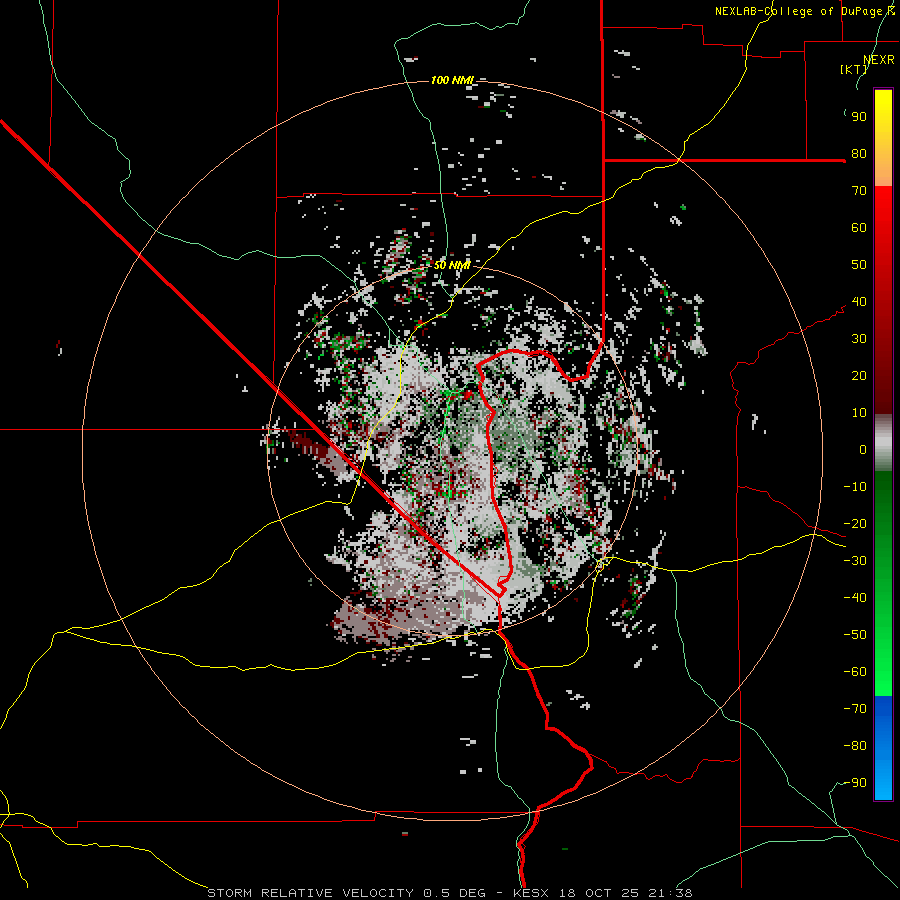Click the STORM RELATIVE VELOCITY caption text

click(x=310, y=893)
